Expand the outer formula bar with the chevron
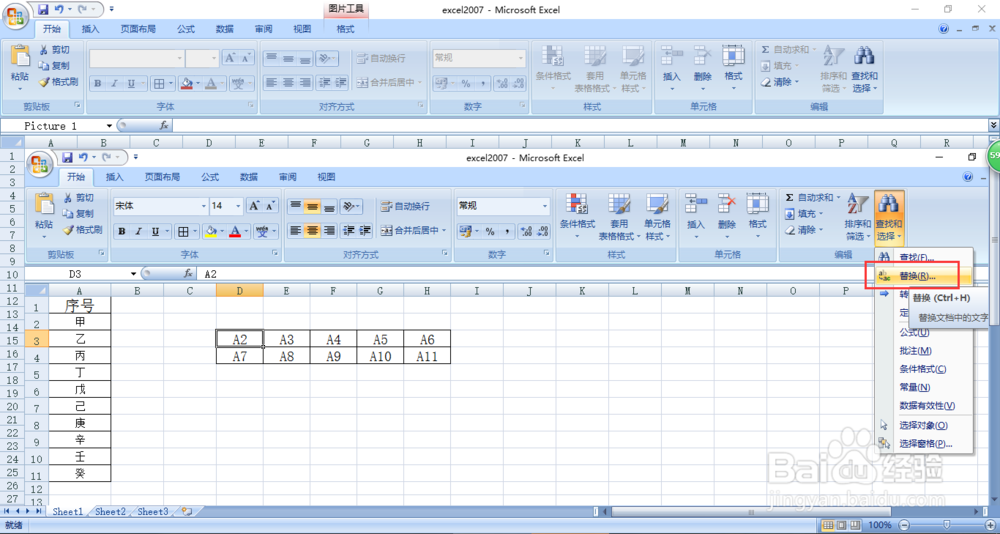Image resolution: width=1000 pixels, height=534 pixels. coord(994,126)
